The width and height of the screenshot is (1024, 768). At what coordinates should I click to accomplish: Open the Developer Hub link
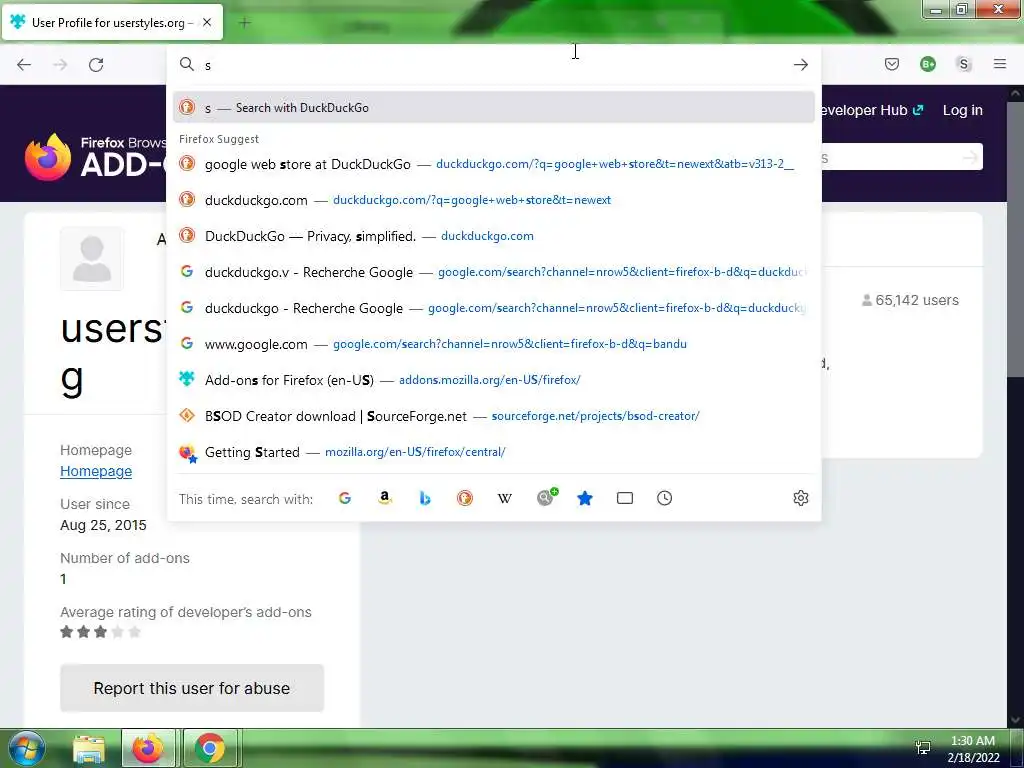pos(872,110)
